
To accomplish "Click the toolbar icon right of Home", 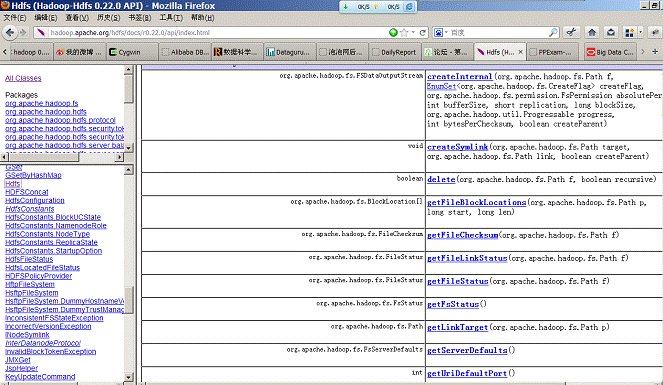I will click(x=611, y=32).
